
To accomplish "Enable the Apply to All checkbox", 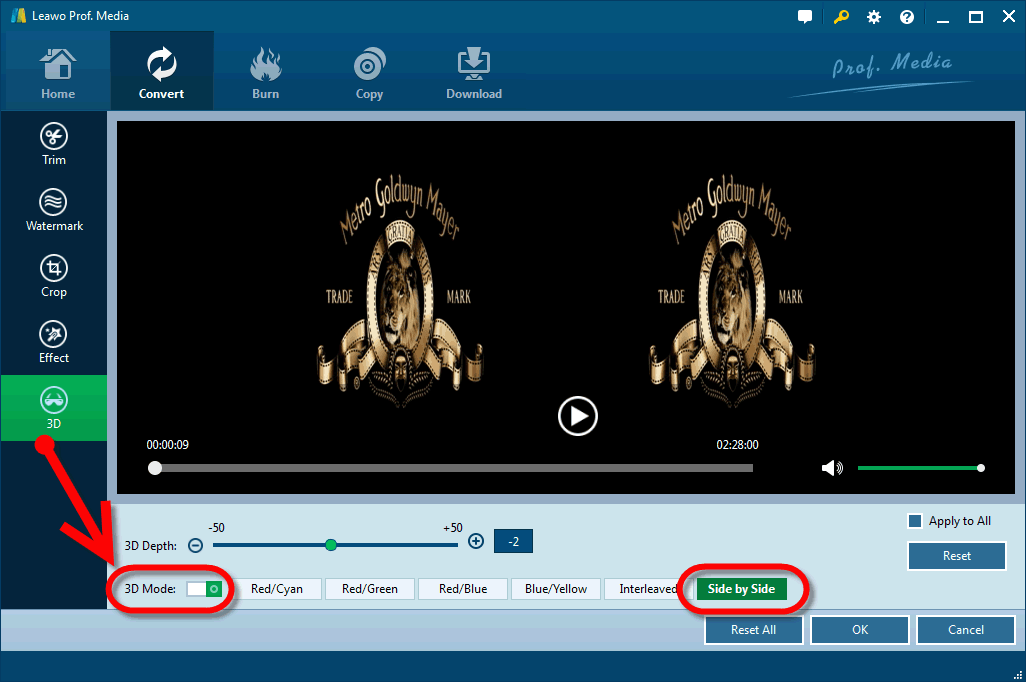I will pyautogui.click(x=915, y=521).
